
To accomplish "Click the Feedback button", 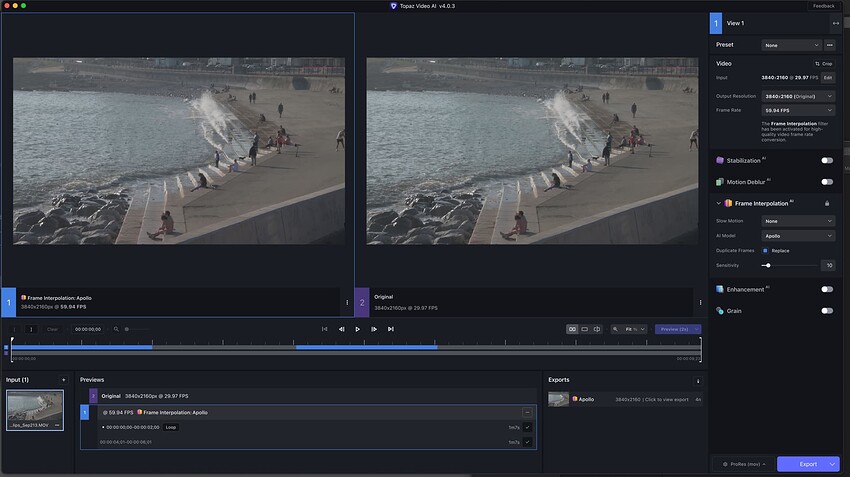I will [823, 6].
